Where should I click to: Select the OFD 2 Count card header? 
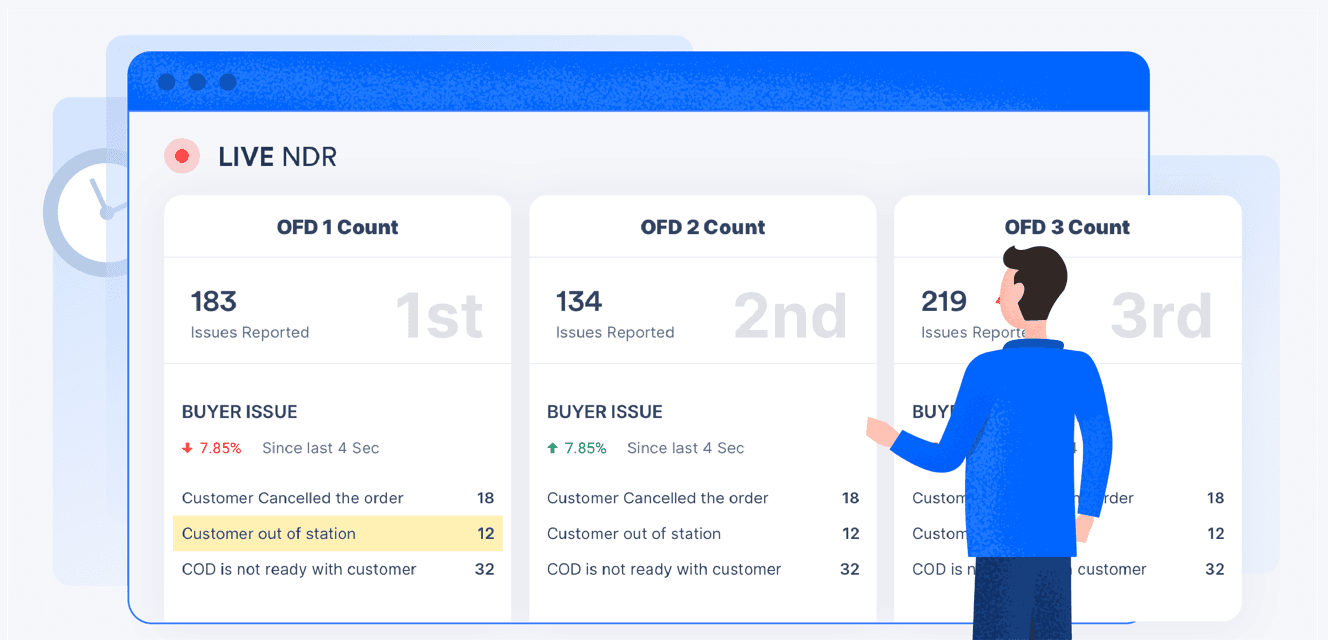point(703,227)
